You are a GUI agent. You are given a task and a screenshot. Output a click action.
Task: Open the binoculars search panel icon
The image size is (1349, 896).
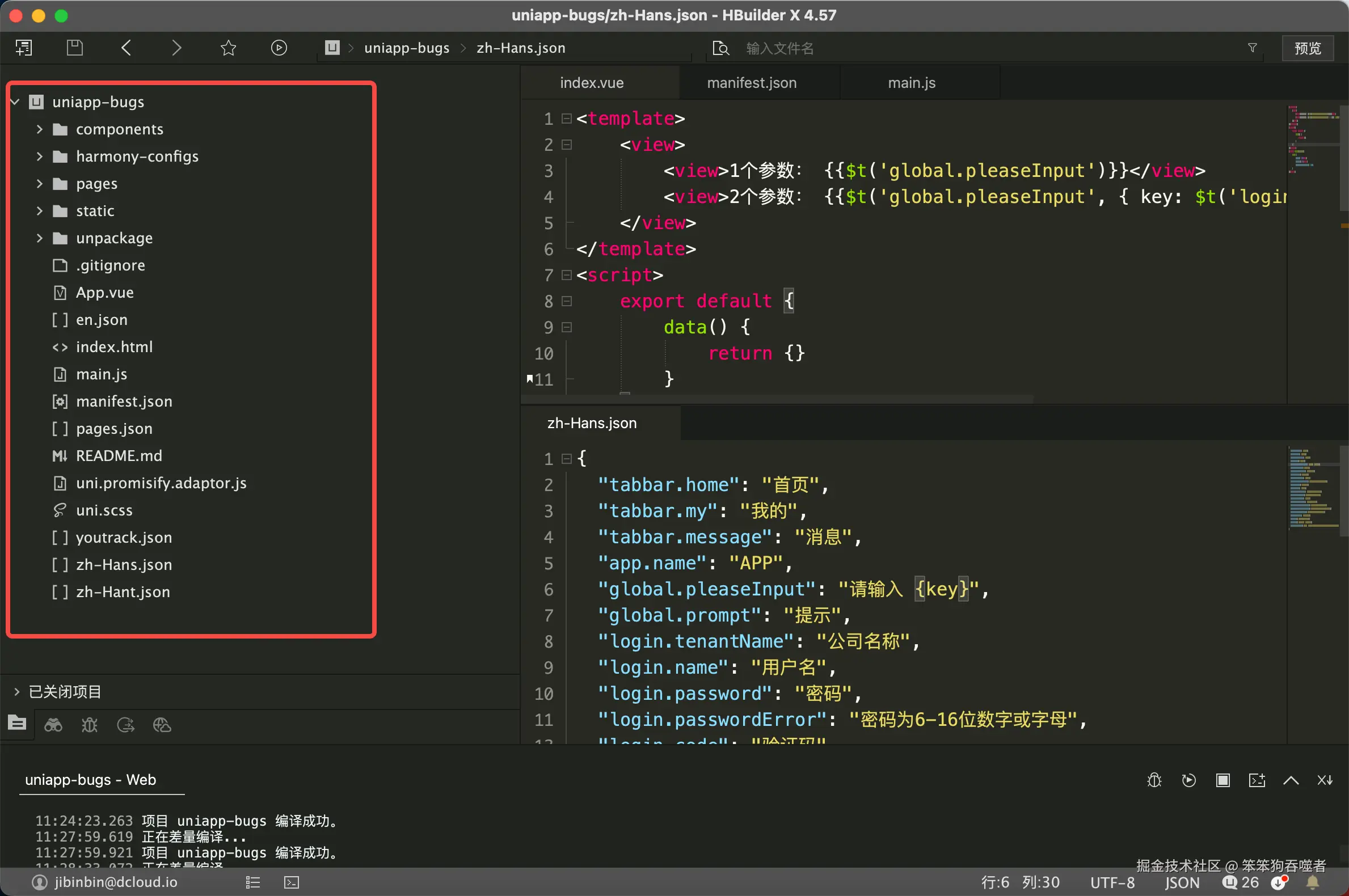click(53, 725)
